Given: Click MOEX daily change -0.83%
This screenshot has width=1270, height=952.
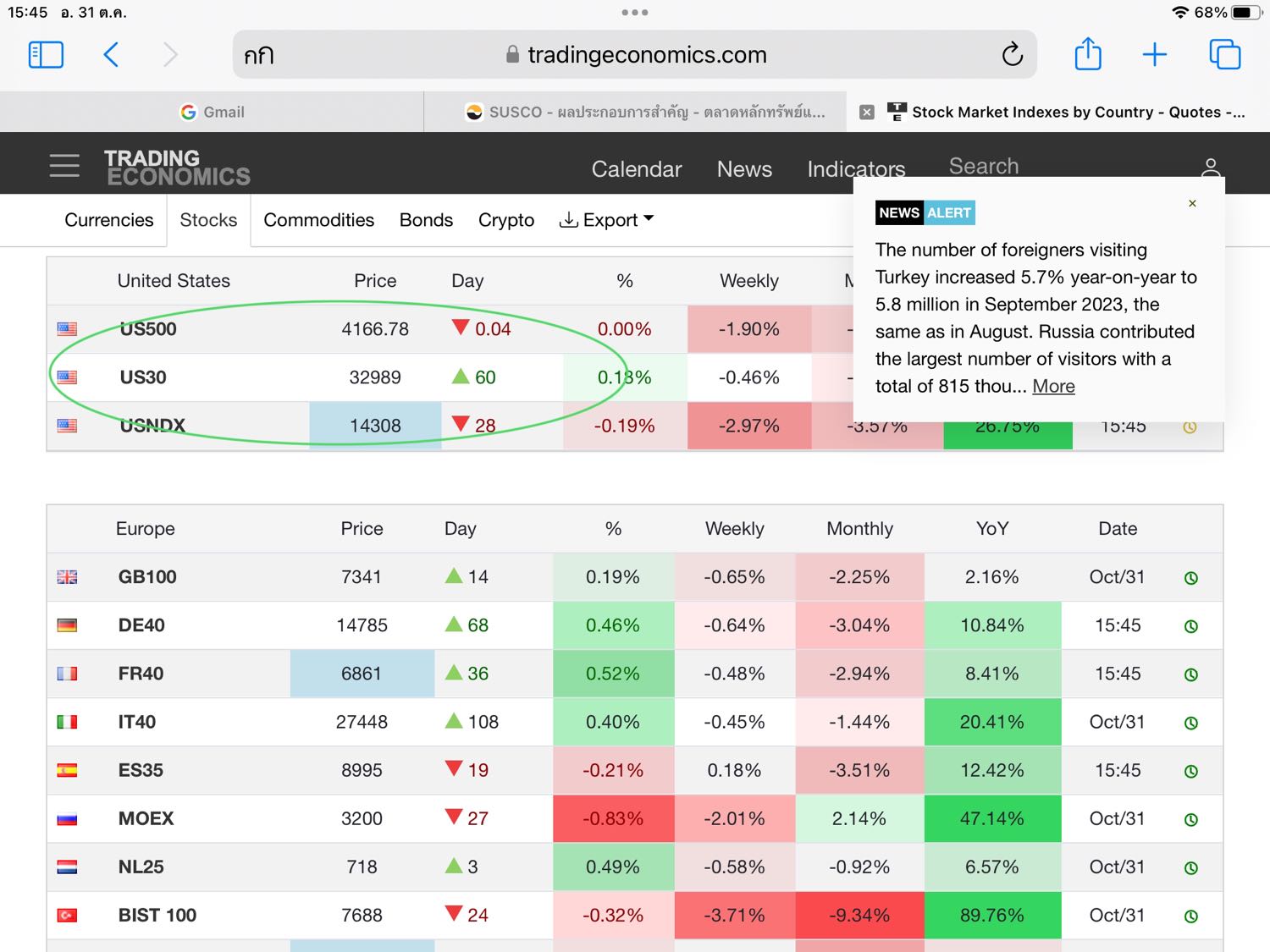Looking at the screenshot, I should pyautogui.click(x=613, y=818).
